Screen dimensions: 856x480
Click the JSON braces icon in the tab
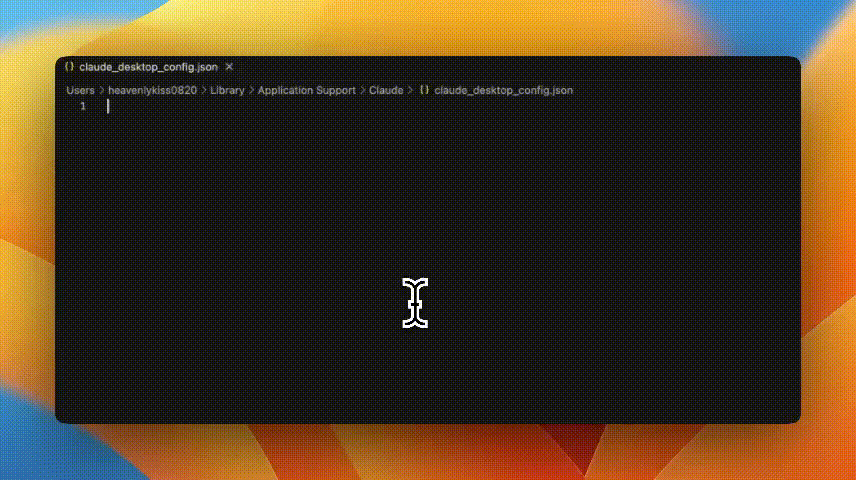point(69,67)
